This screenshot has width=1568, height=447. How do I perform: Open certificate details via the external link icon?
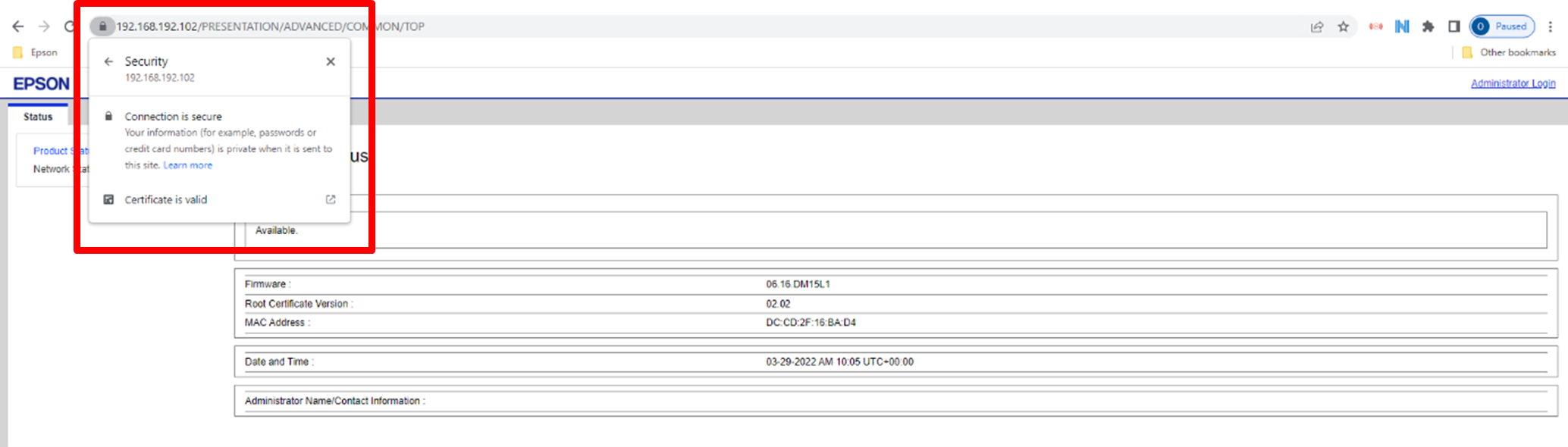331,199
